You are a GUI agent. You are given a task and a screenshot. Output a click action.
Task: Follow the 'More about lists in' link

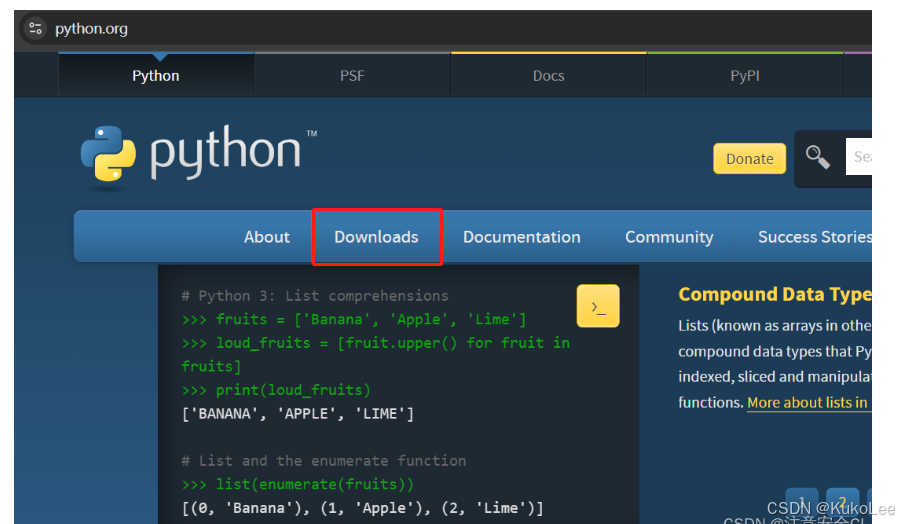click(807, 402)
